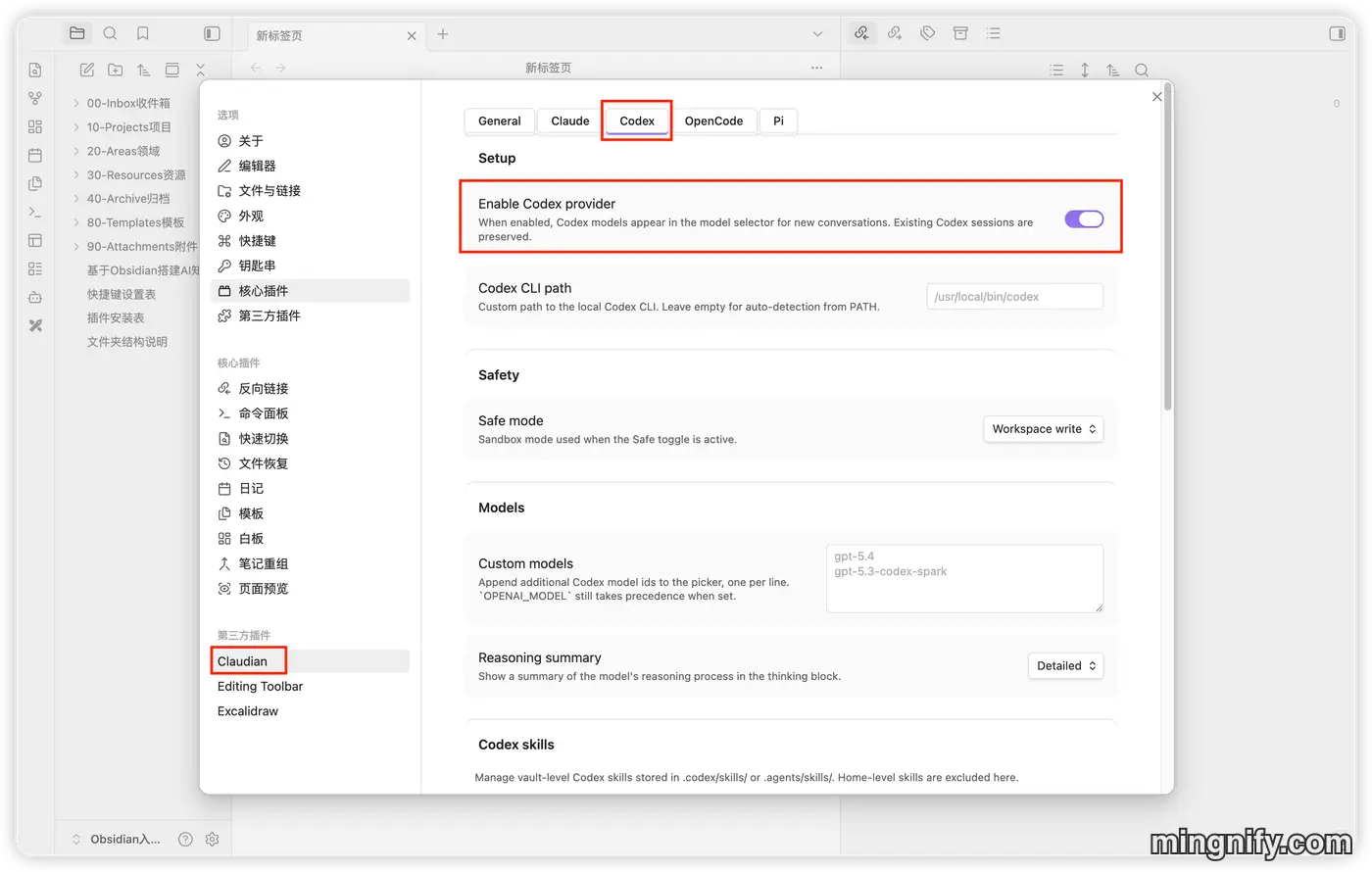
Task: Add a new tab with plus icon
Action: point(443,34)
